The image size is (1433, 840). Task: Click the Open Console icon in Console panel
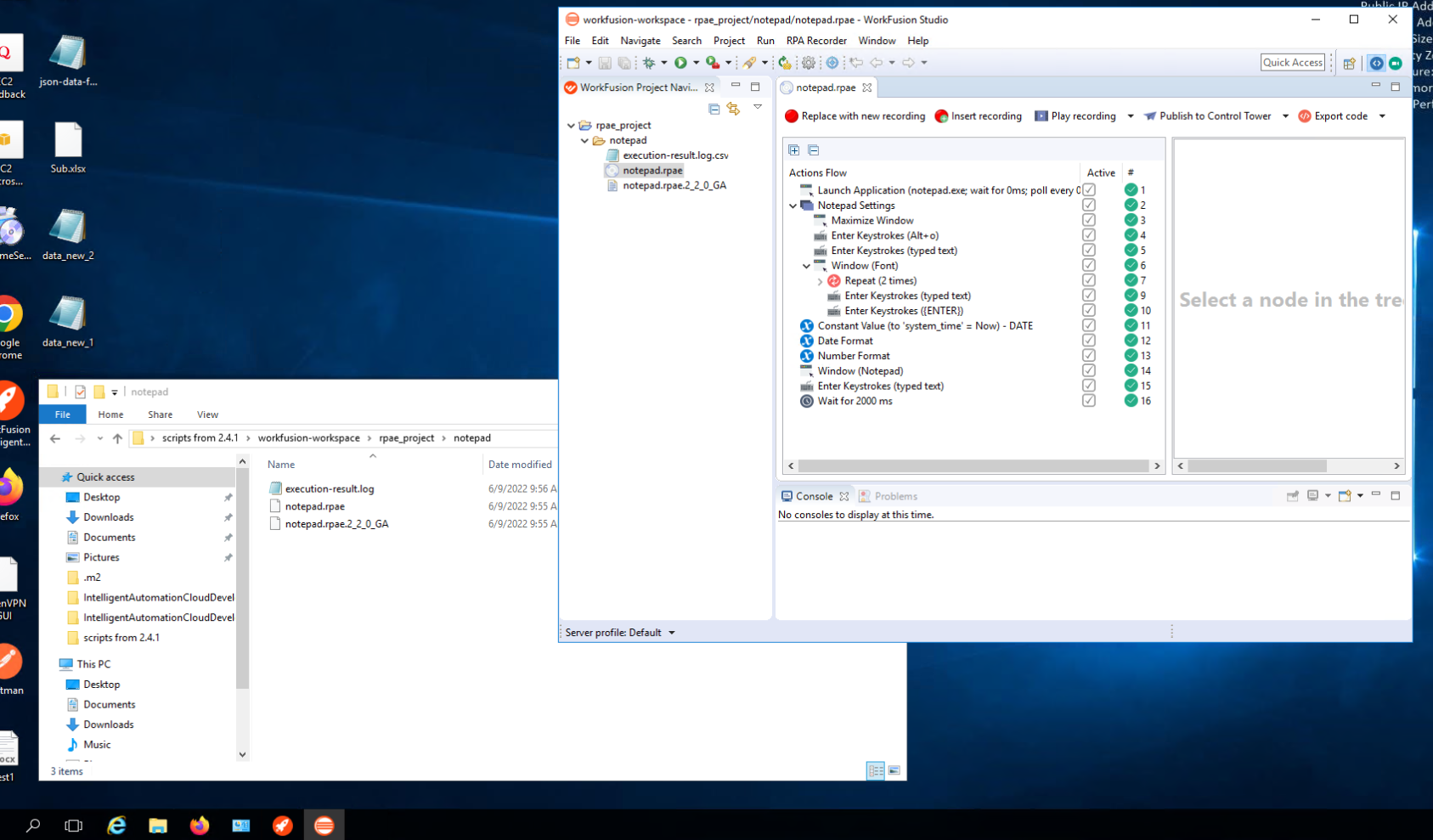(x=1345, y=496)
